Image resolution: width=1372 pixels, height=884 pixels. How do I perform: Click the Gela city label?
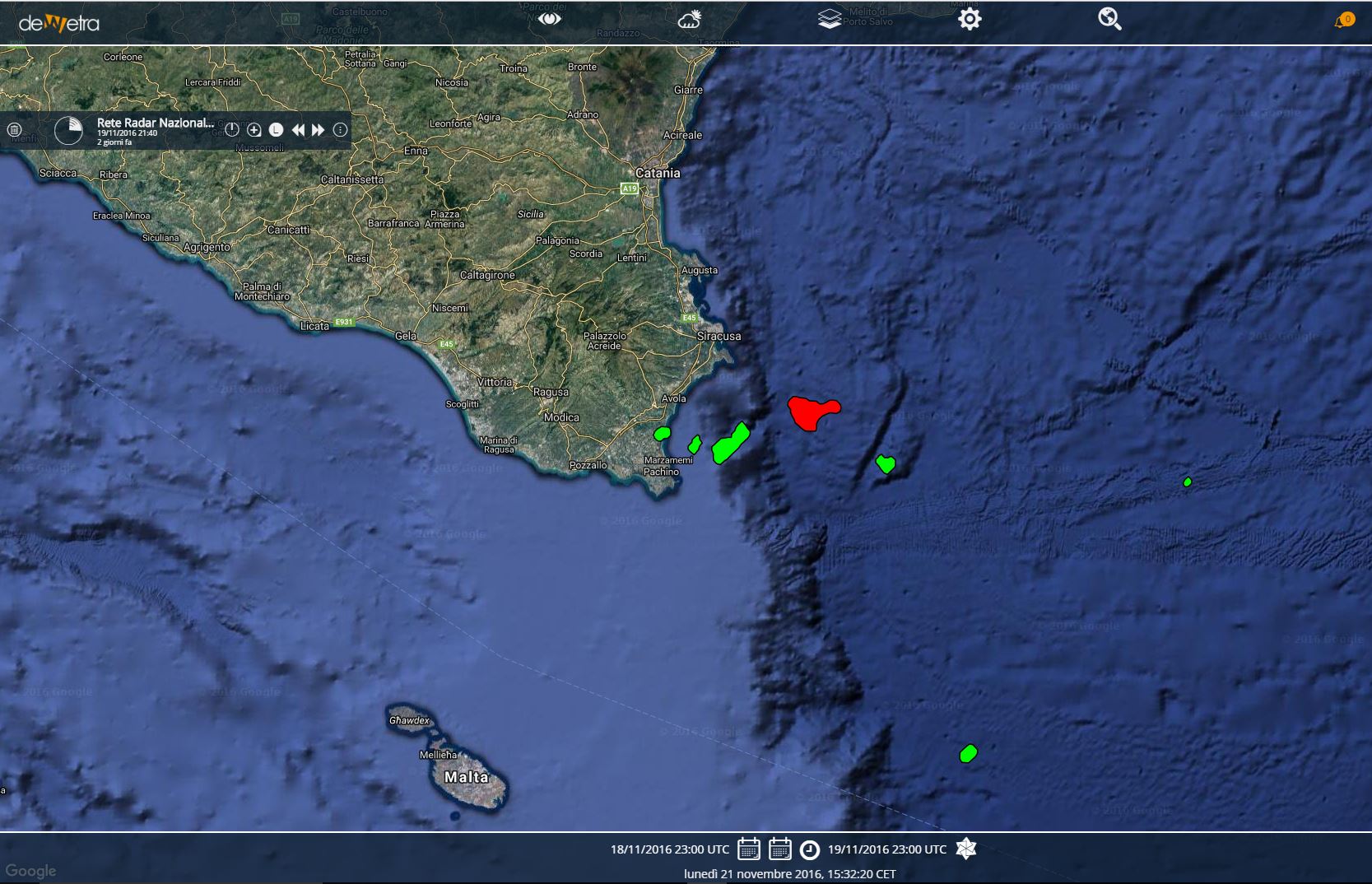click(406, 336)
